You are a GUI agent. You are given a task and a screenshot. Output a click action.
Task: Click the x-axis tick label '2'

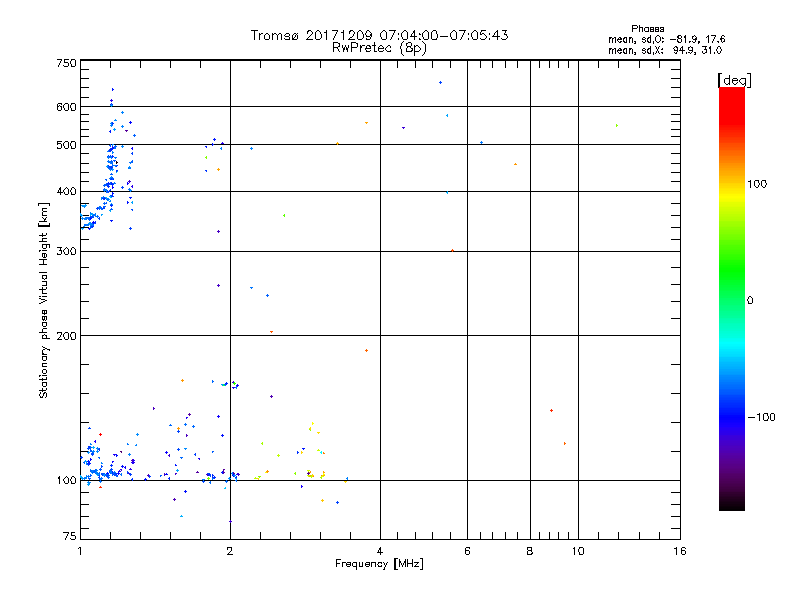coord(230,551)
